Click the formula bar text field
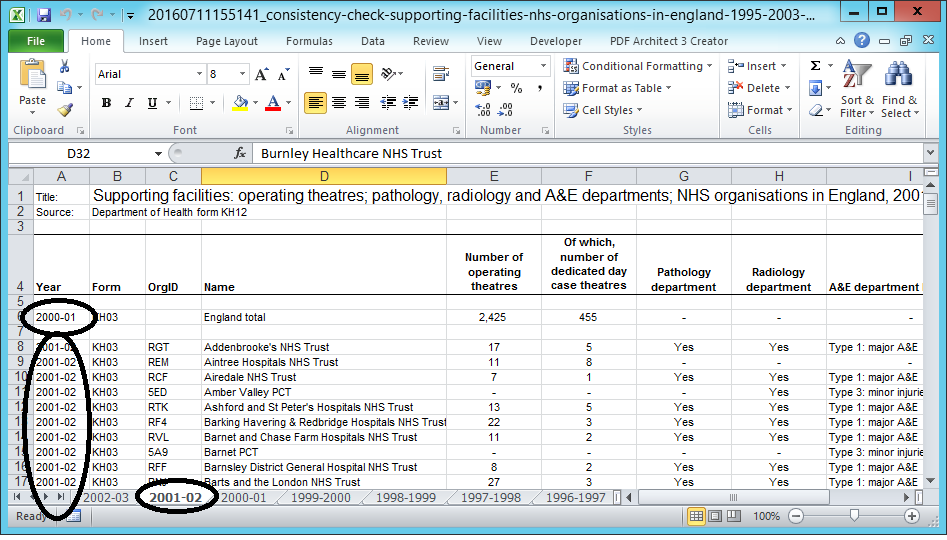This screenshot has width=947, height=540. 588,153
